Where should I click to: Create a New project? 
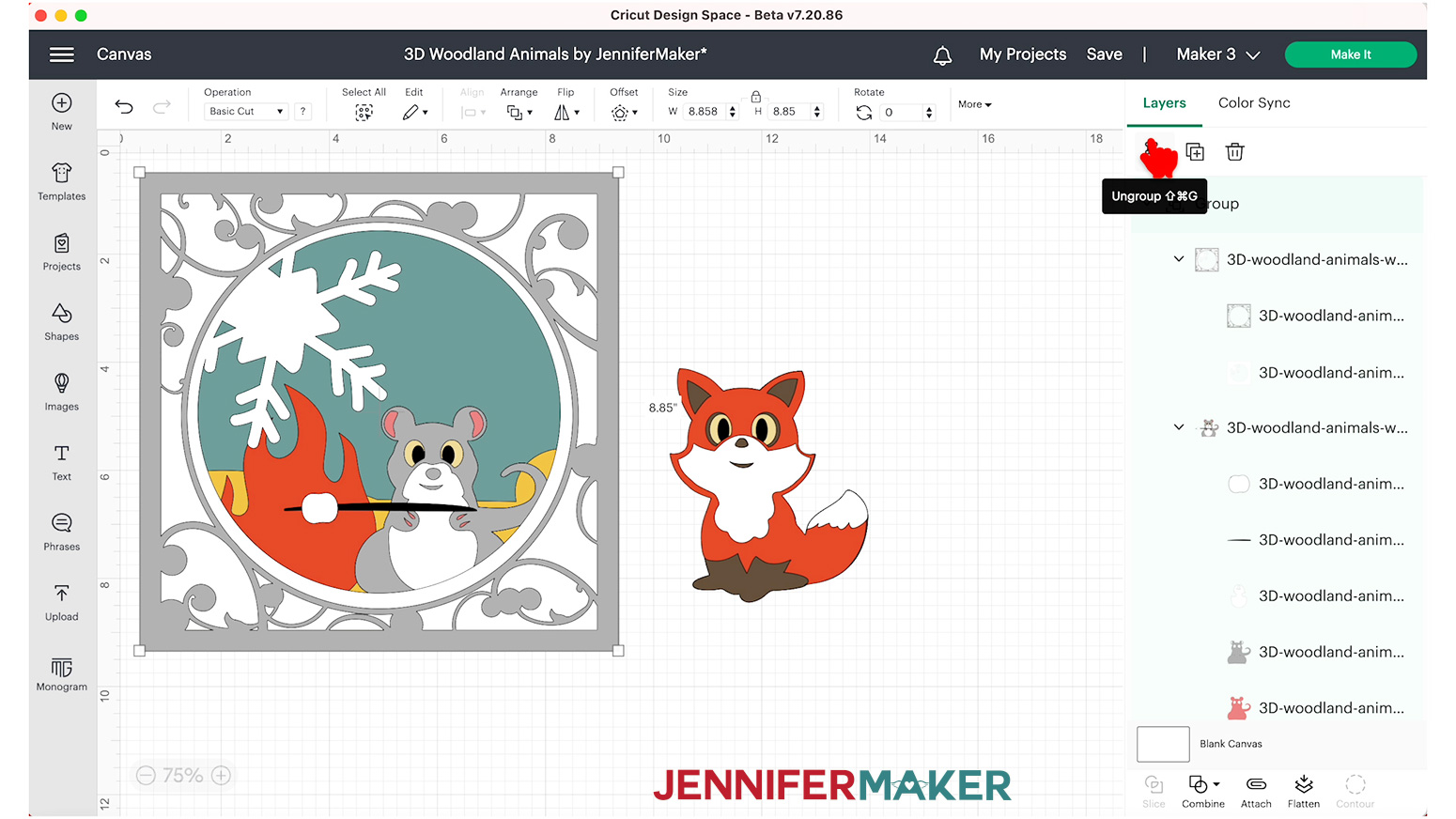[62, 112]
